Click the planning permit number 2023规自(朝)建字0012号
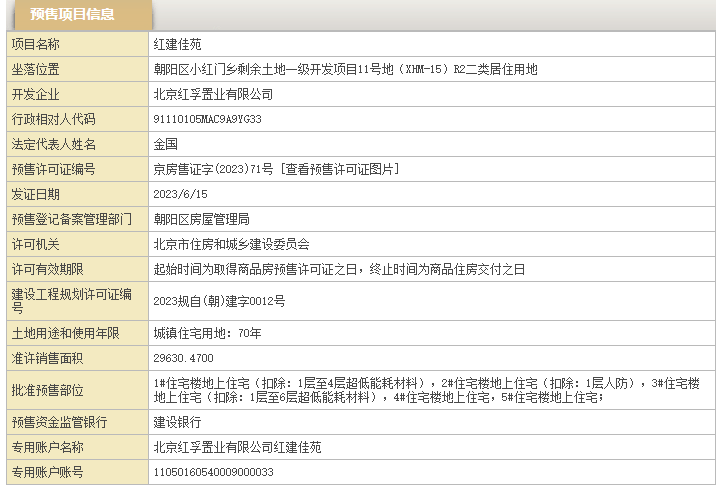The width and height of the screenshot is (721, 491). pos(219,300)
